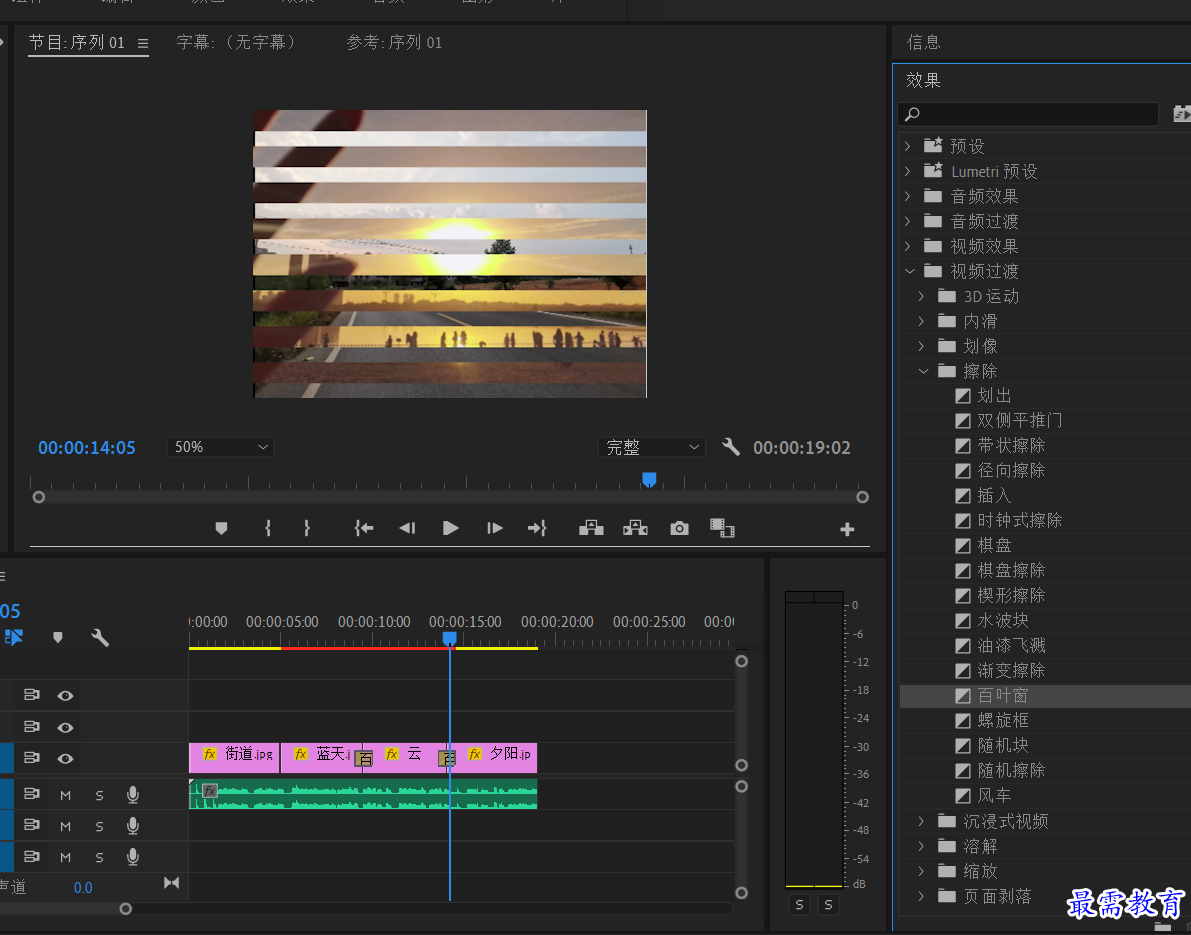Switch to 节目: 序列 01 tab
Screen dimensions: 1191x935
(77, 43)
